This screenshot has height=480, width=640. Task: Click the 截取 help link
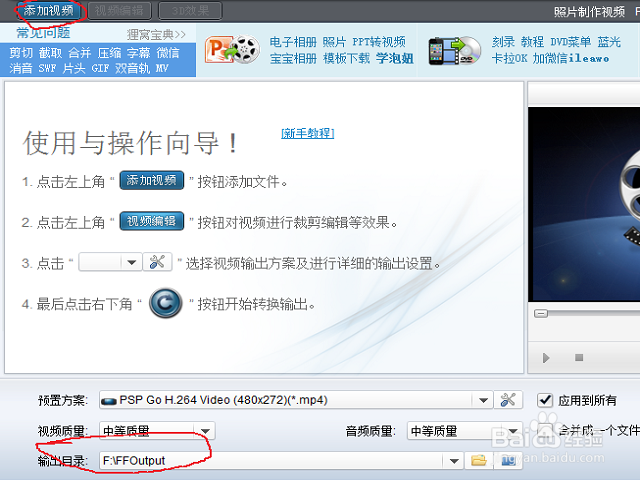pyautogui.click(x=50, y=53)
